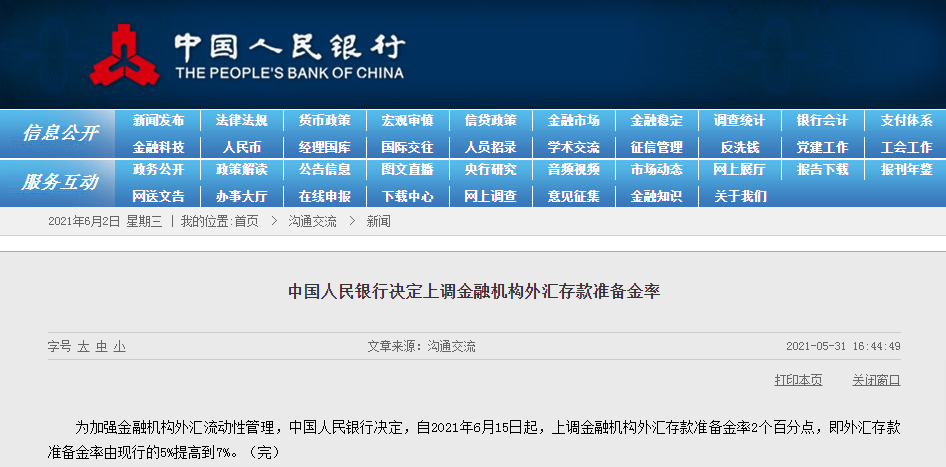Screen dimensions: 946x467
Task: Set font size to medium 中
Action: pyautogui.click(x=101, y=346)
